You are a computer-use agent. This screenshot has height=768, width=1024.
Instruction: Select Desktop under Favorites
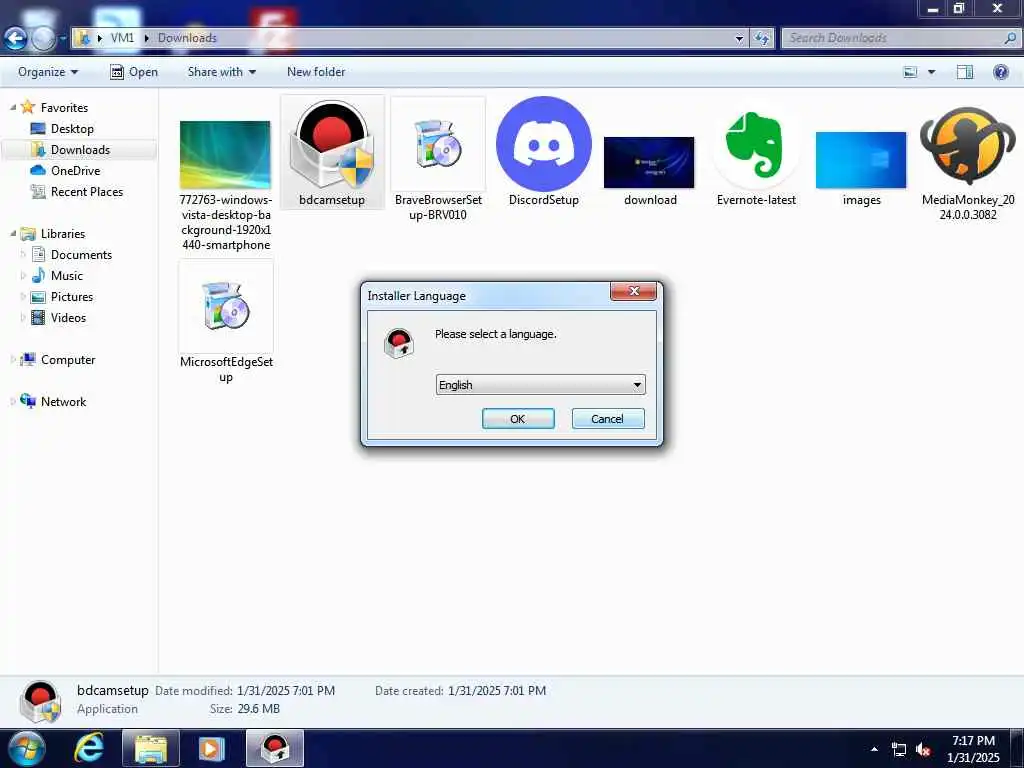tap(72, 129)
